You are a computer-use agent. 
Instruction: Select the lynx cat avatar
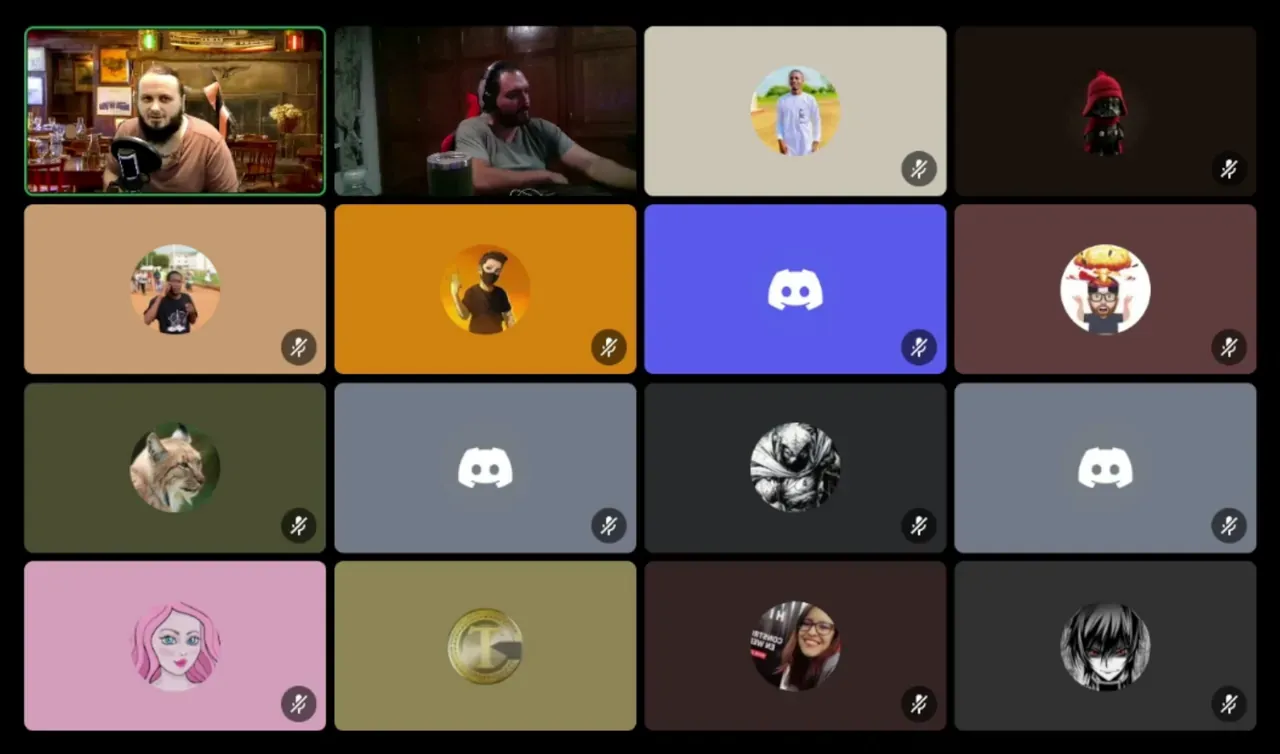[x=175, y=467]
